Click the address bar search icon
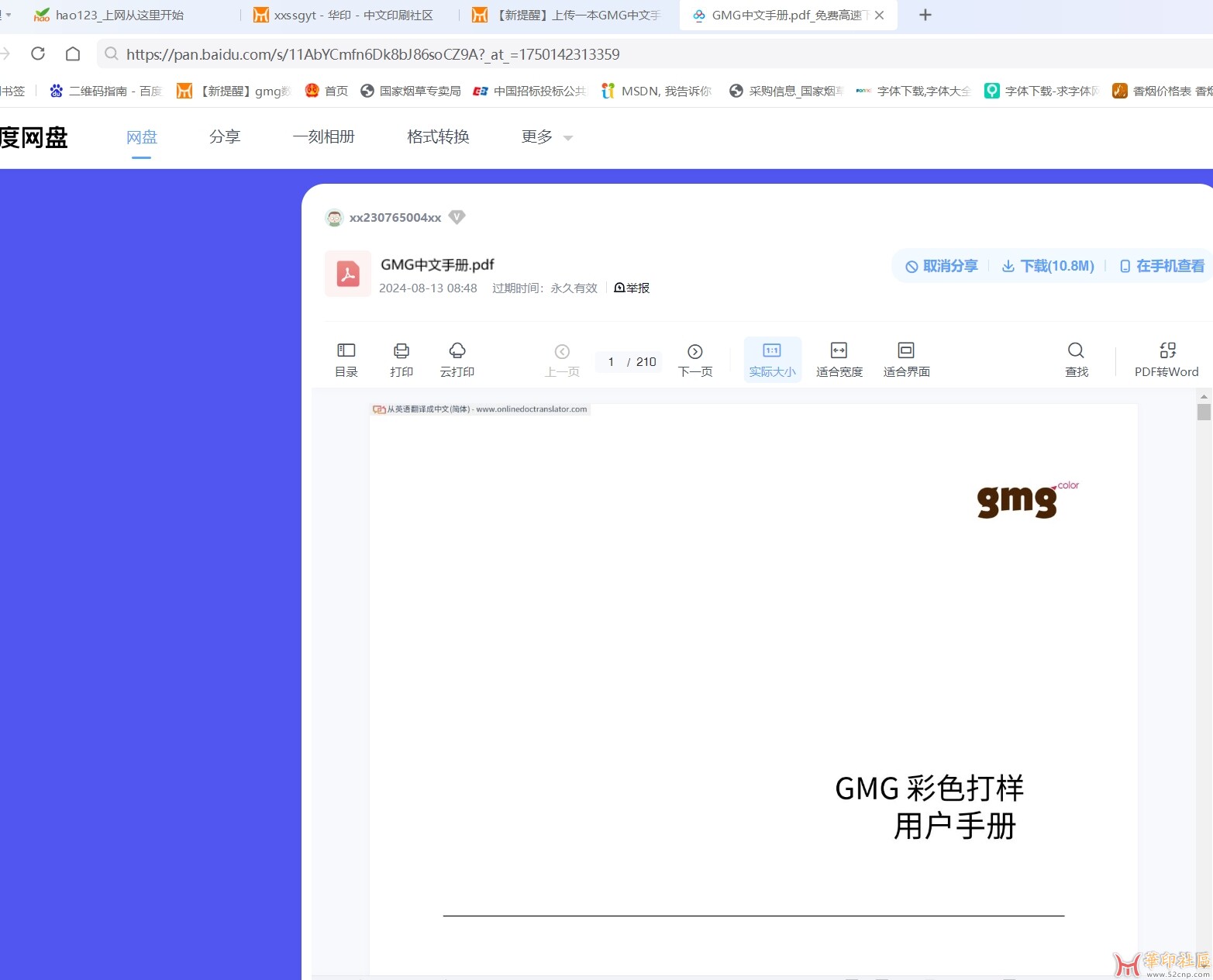 [x=112, y=53]
